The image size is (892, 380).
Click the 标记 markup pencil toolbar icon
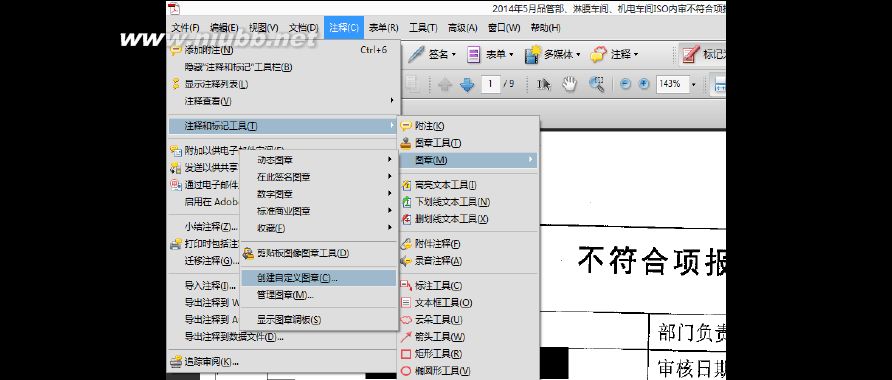(x=690, y=55)
